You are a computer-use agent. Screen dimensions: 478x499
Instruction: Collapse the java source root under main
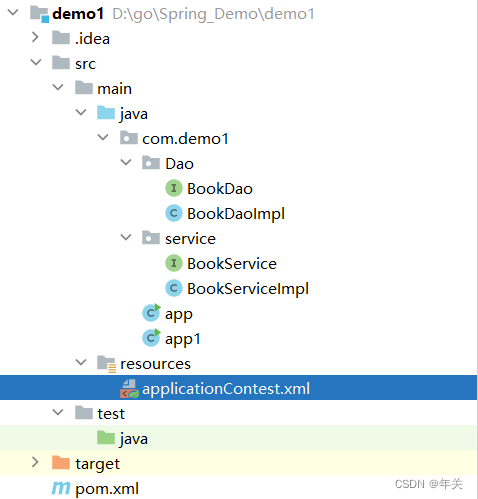(x=81, y=112)
